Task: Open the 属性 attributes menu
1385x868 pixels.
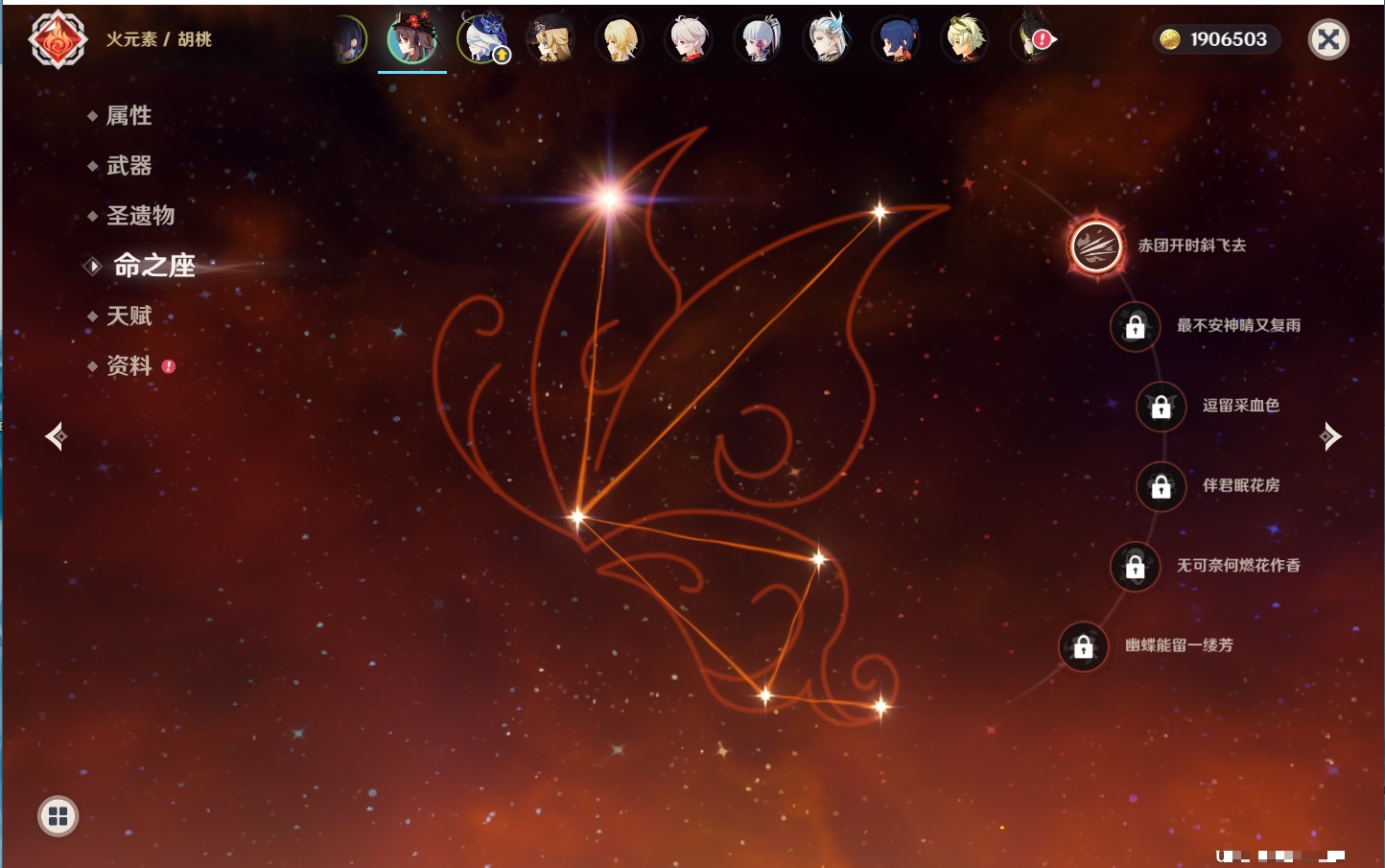Action: coord(129,116)
